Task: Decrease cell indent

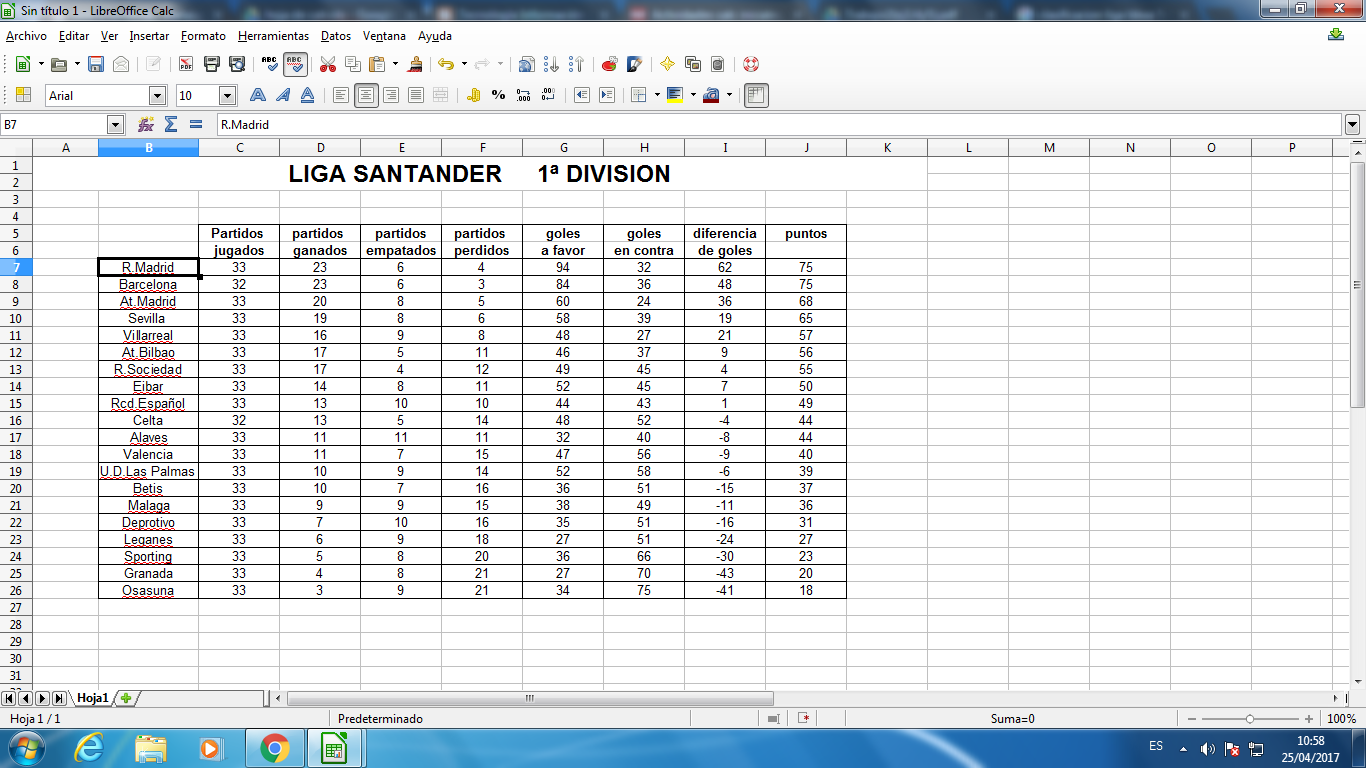Action: click(x=581, y=95)
